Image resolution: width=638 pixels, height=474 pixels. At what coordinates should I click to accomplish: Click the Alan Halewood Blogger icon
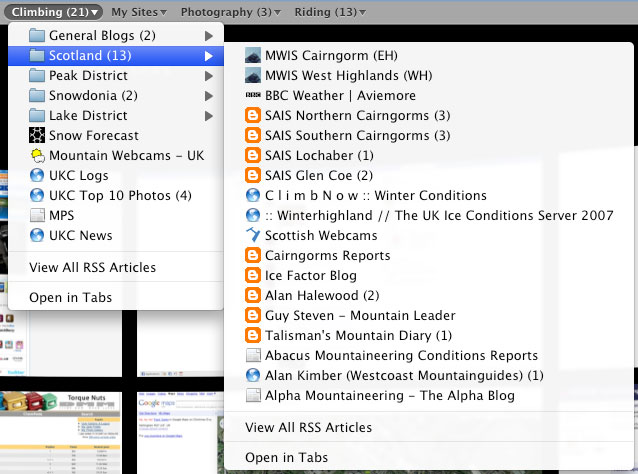253,295
